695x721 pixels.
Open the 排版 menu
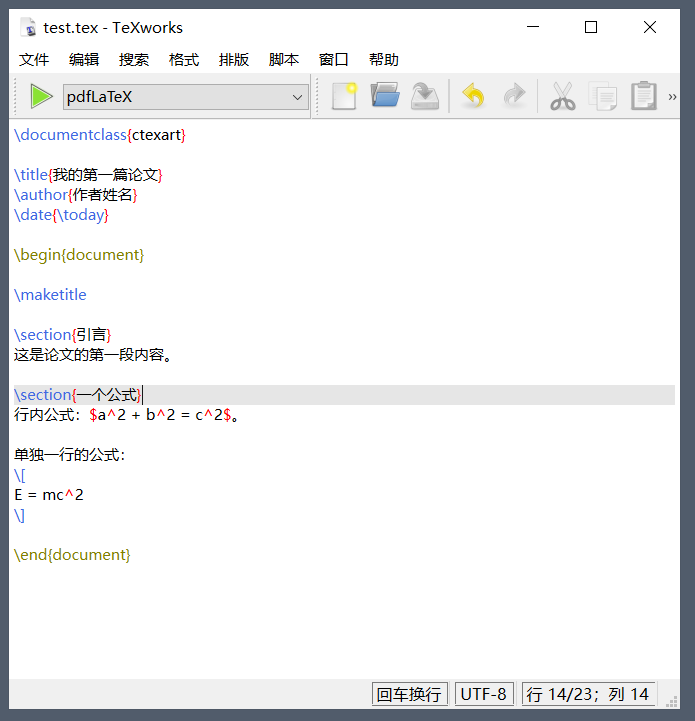click(x=234, y=60)
